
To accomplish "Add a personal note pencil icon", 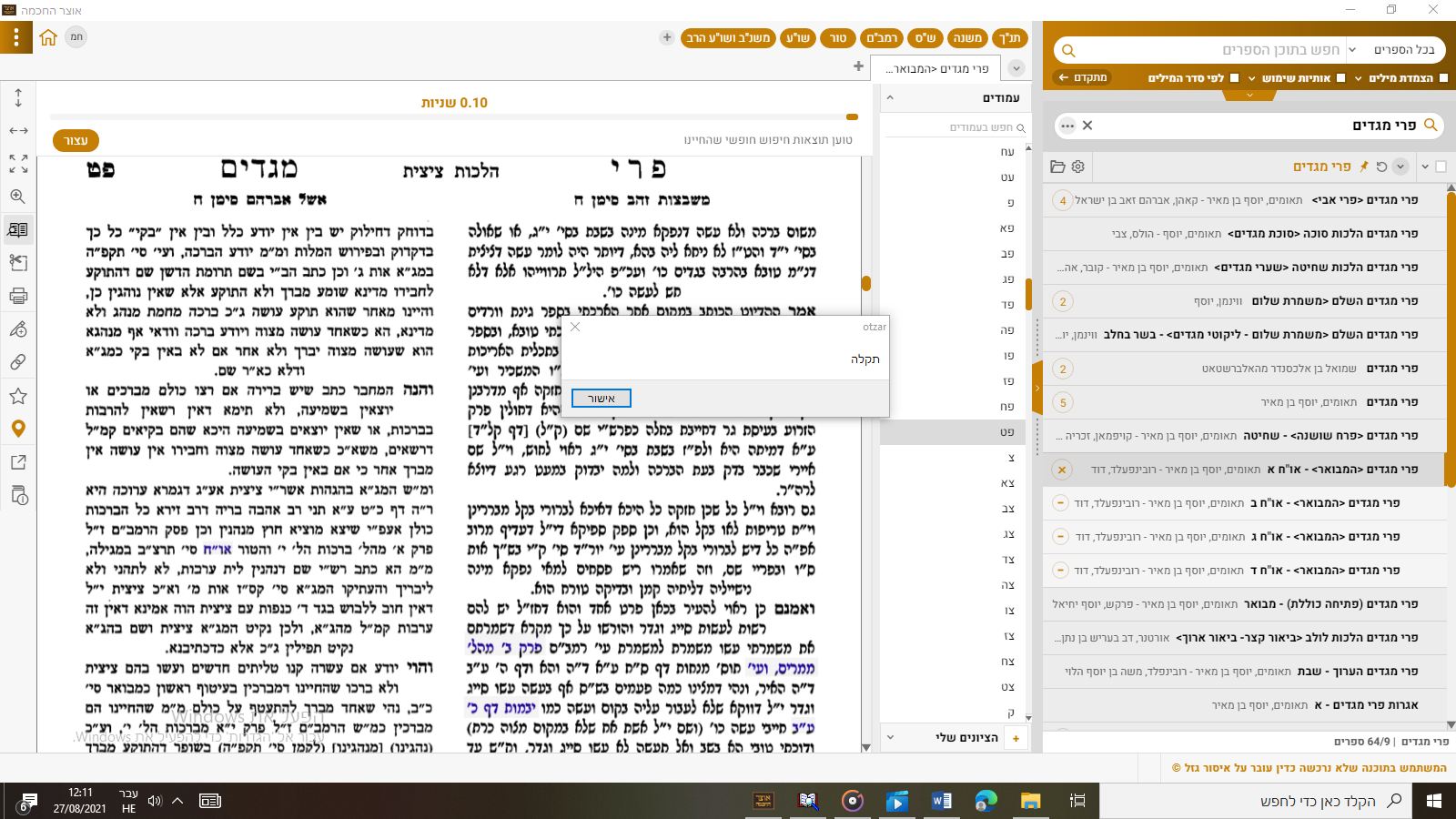I will pos(18,329).
